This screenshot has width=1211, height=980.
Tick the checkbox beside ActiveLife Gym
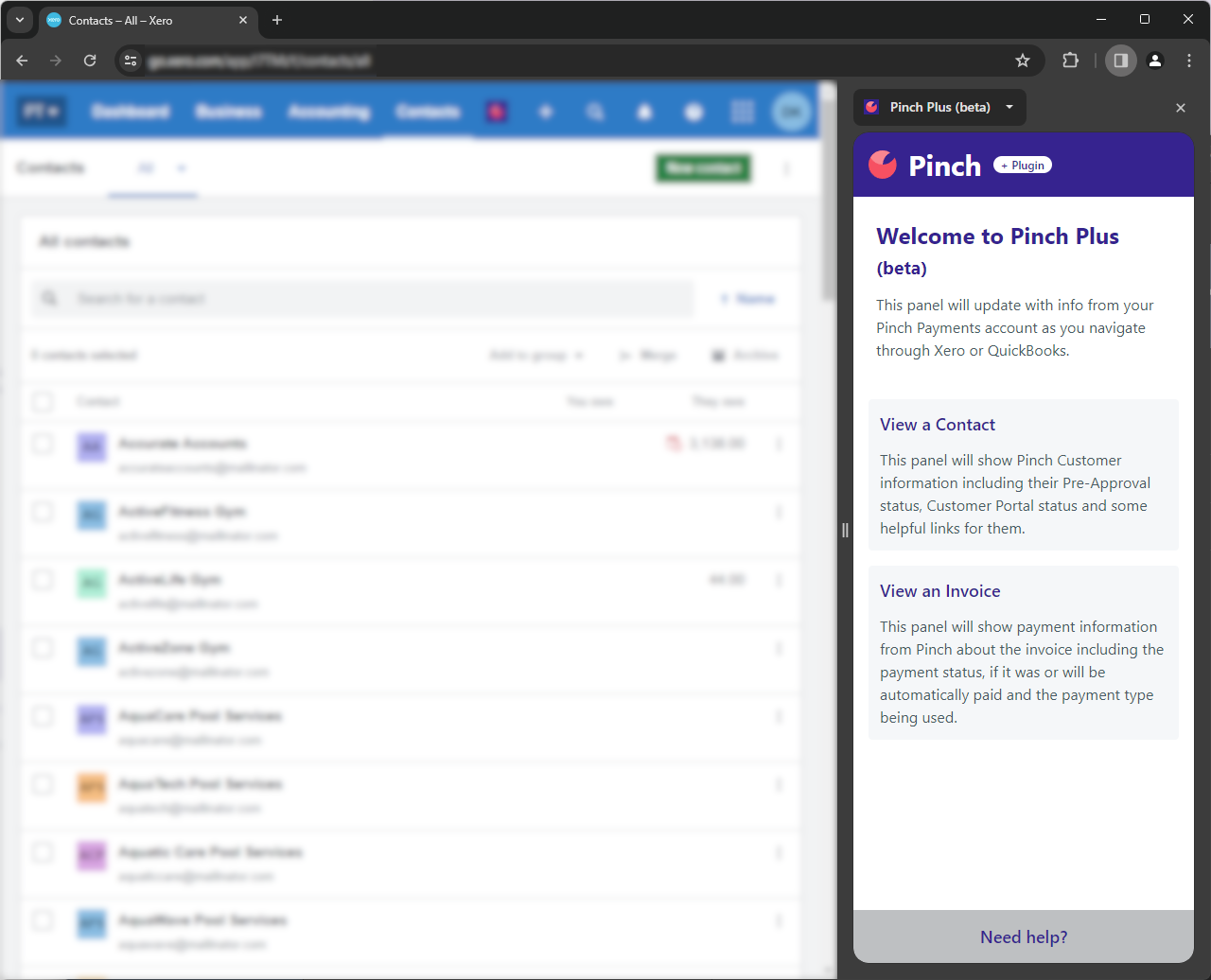pyautogui.click(x=43, y=580)
